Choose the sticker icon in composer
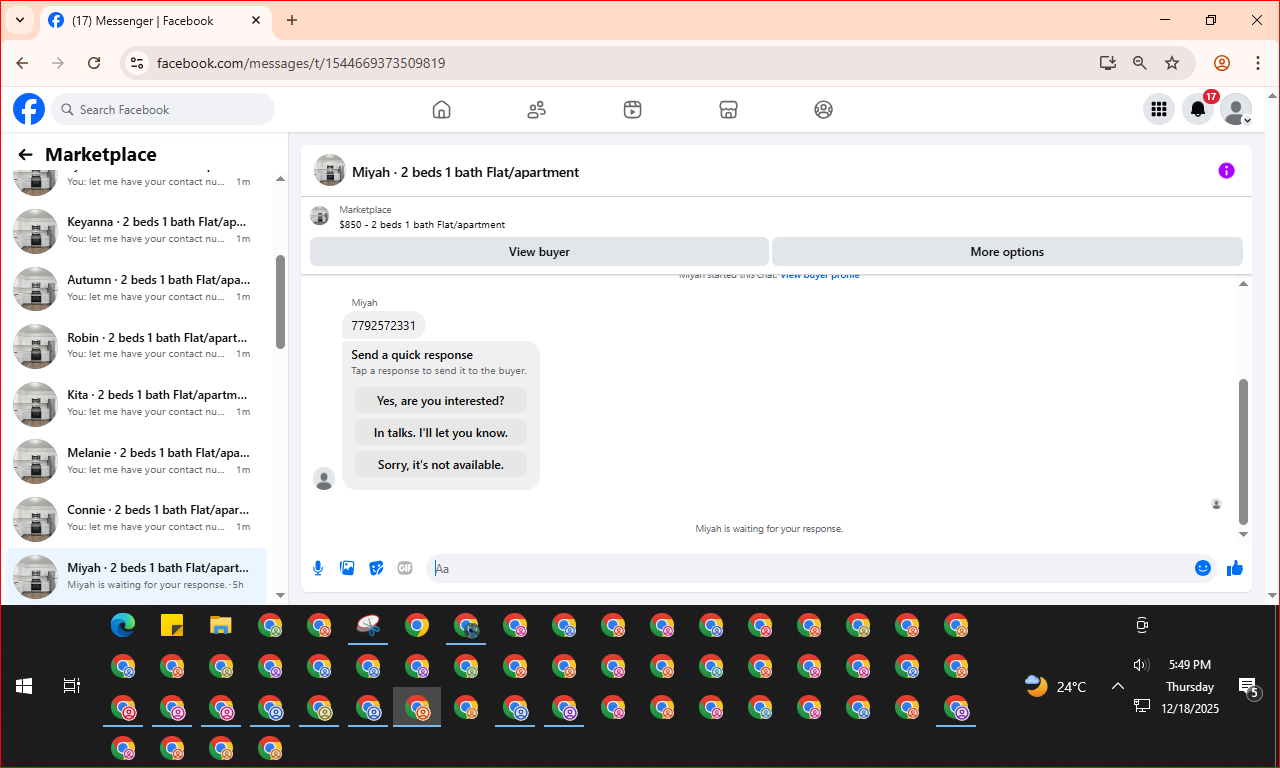Viewport: 1280px width, 768px height. 376,568
